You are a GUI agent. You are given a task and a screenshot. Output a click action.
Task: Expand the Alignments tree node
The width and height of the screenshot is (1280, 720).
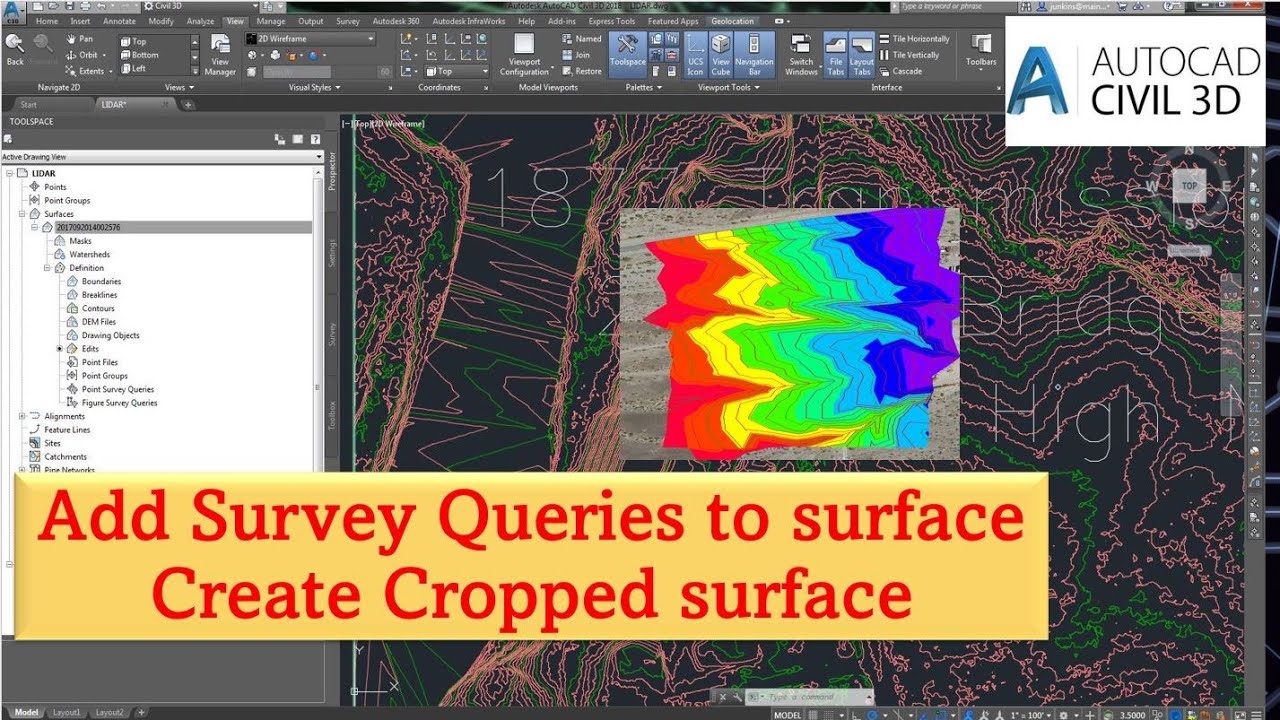(22, 416)
